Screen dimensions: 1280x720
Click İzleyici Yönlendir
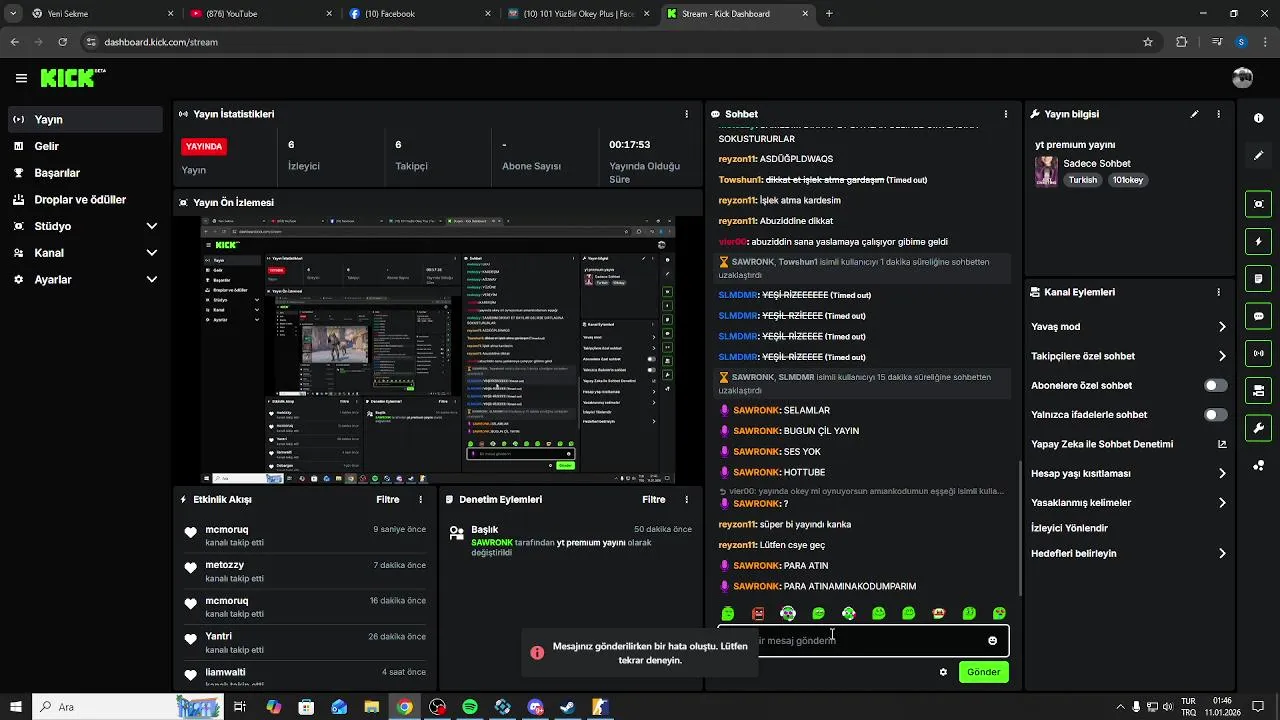(1069, 527)
